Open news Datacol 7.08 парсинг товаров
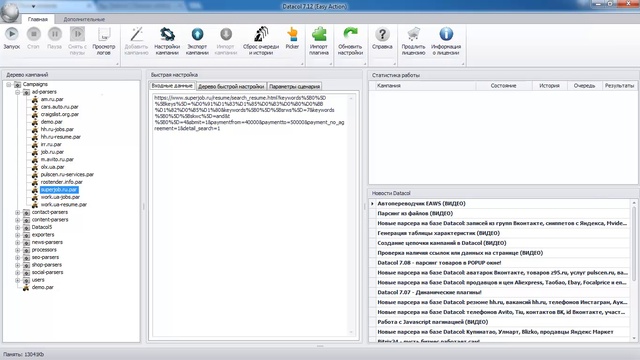Screen dimensions: 640x360 [x=439, y=263]
